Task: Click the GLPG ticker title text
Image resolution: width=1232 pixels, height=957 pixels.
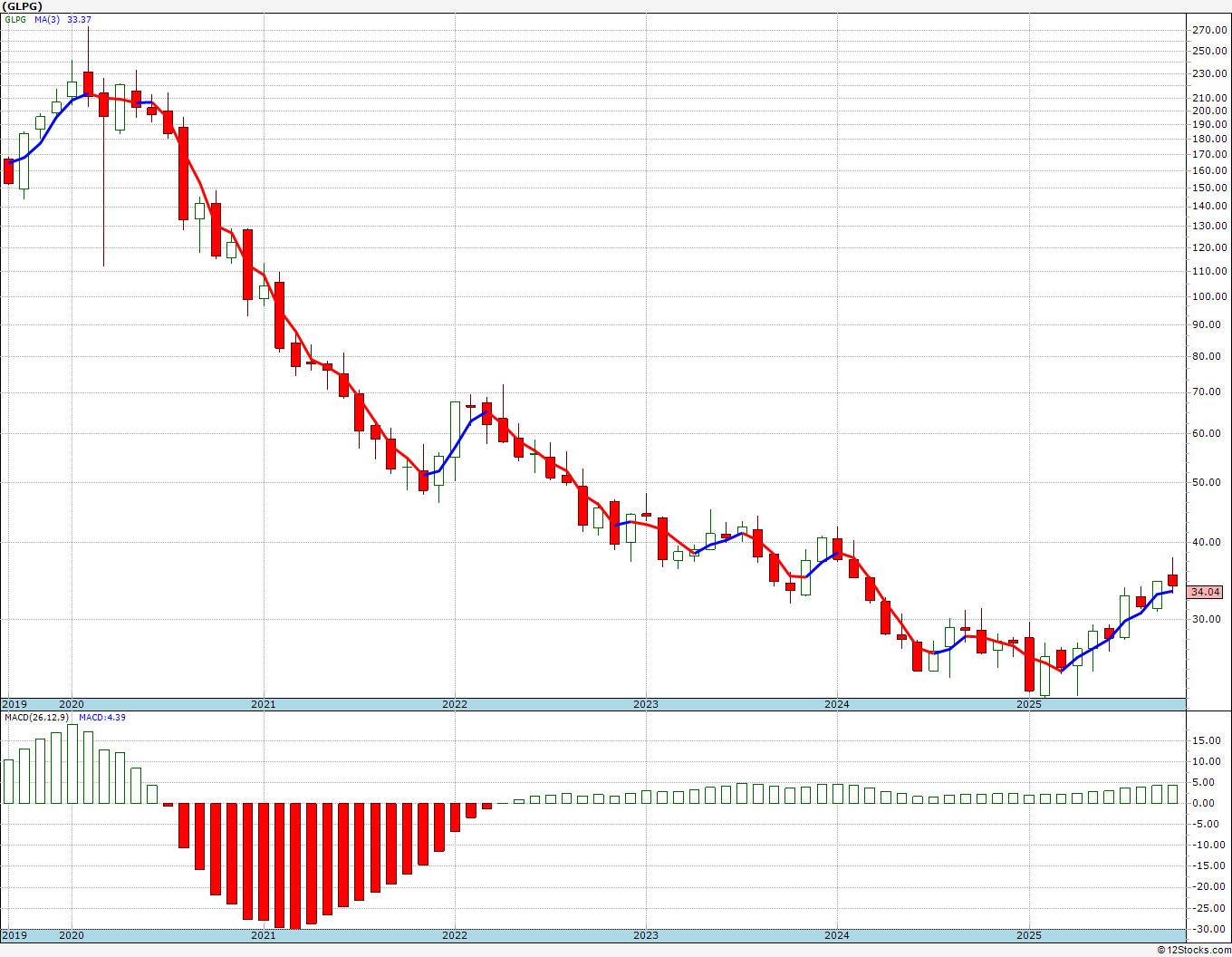Action: 22,6
